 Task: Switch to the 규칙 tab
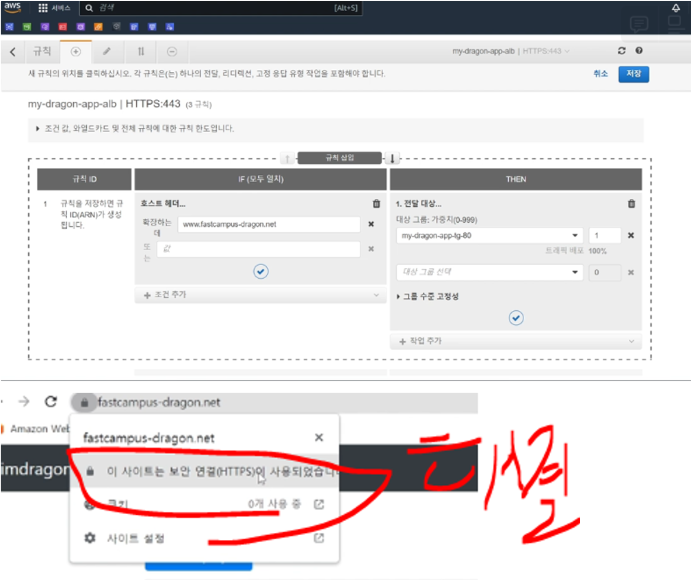click(42, 52)
